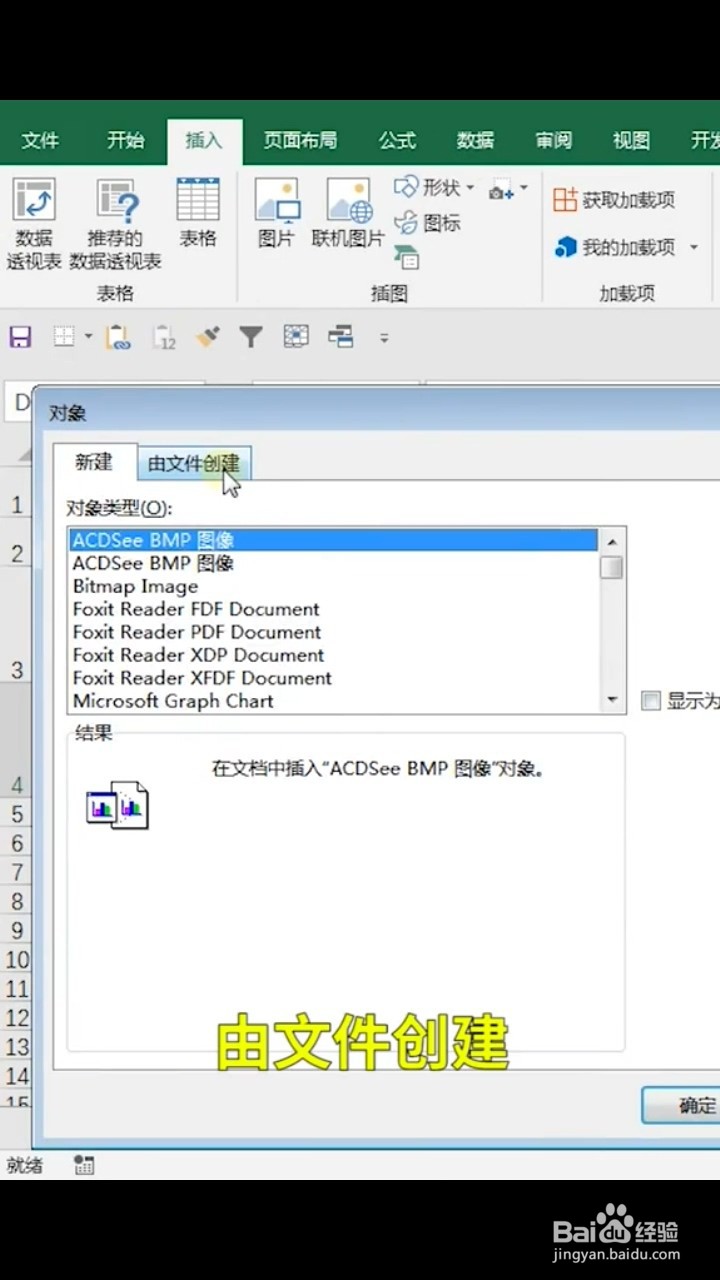Switch to 页面布局 (Page Layout) tab
Image resolution: width=720 pixels, height=1280 pixels.
tap(300, 141)
